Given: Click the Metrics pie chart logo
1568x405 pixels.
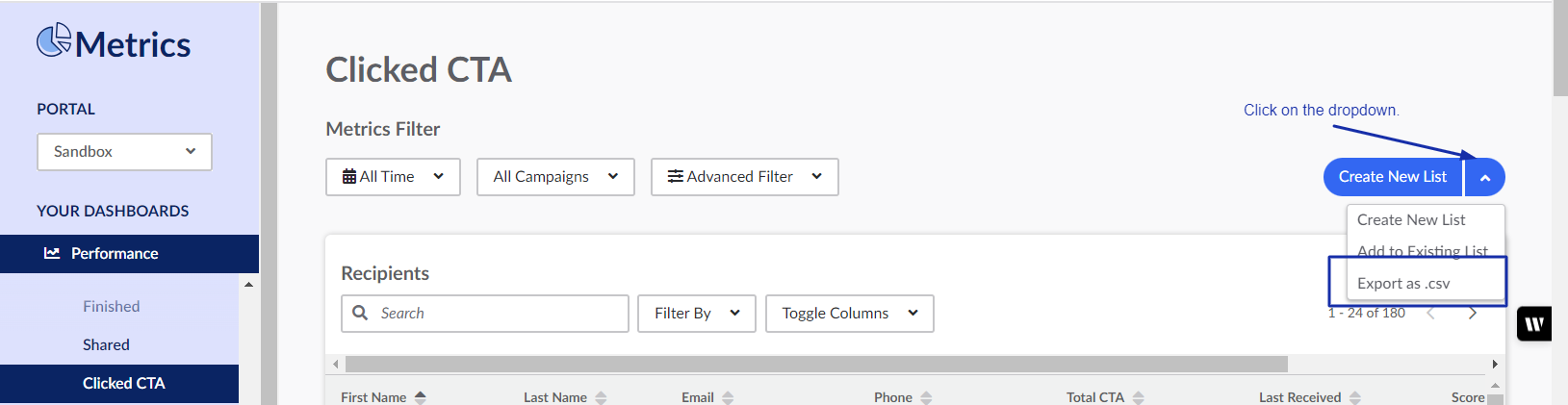Looking at the screenshot, I should tap(54, 40).
